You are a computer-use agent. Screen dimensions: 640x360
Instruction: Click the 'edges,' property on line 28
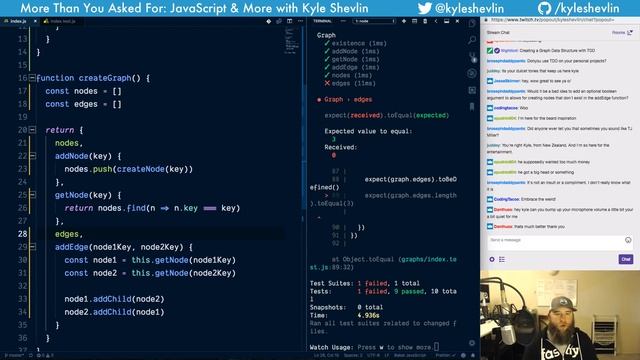[x=69, y=234]
